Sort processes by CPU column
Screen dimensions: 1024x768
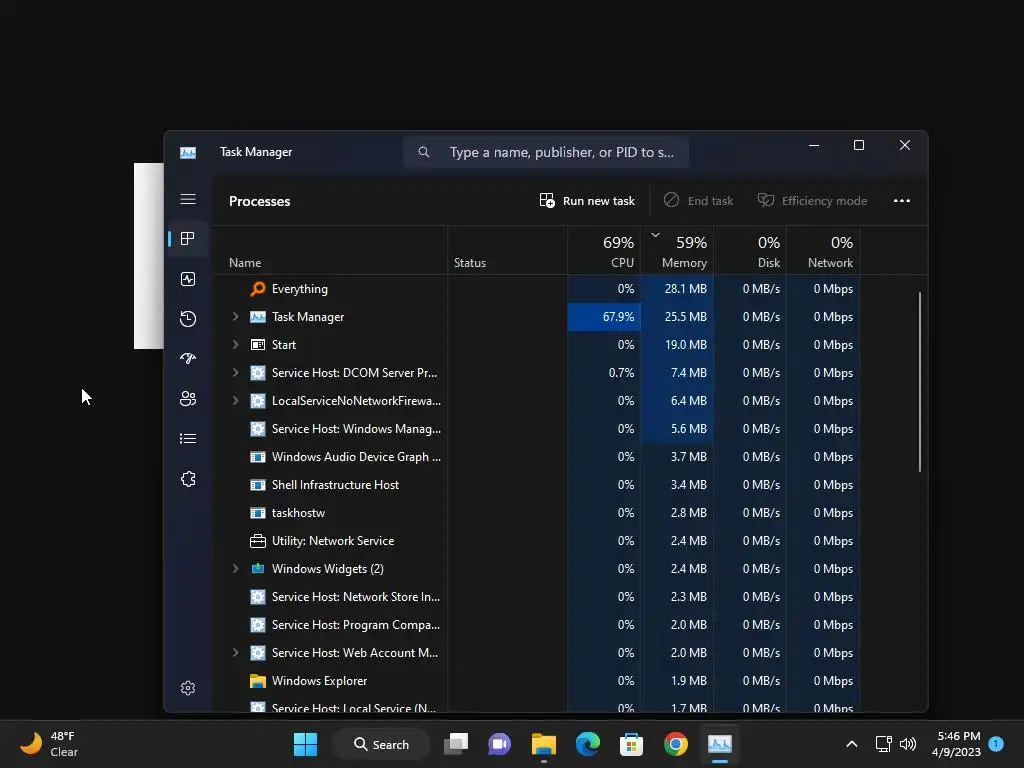click(x=604, y=250)
